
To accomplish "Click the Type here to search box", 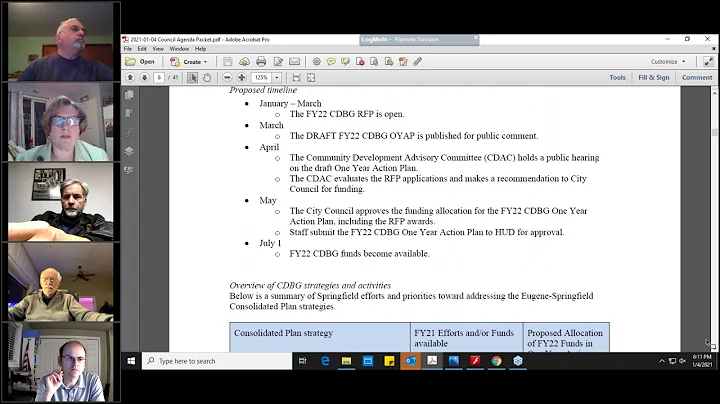I will click(217, 361).
